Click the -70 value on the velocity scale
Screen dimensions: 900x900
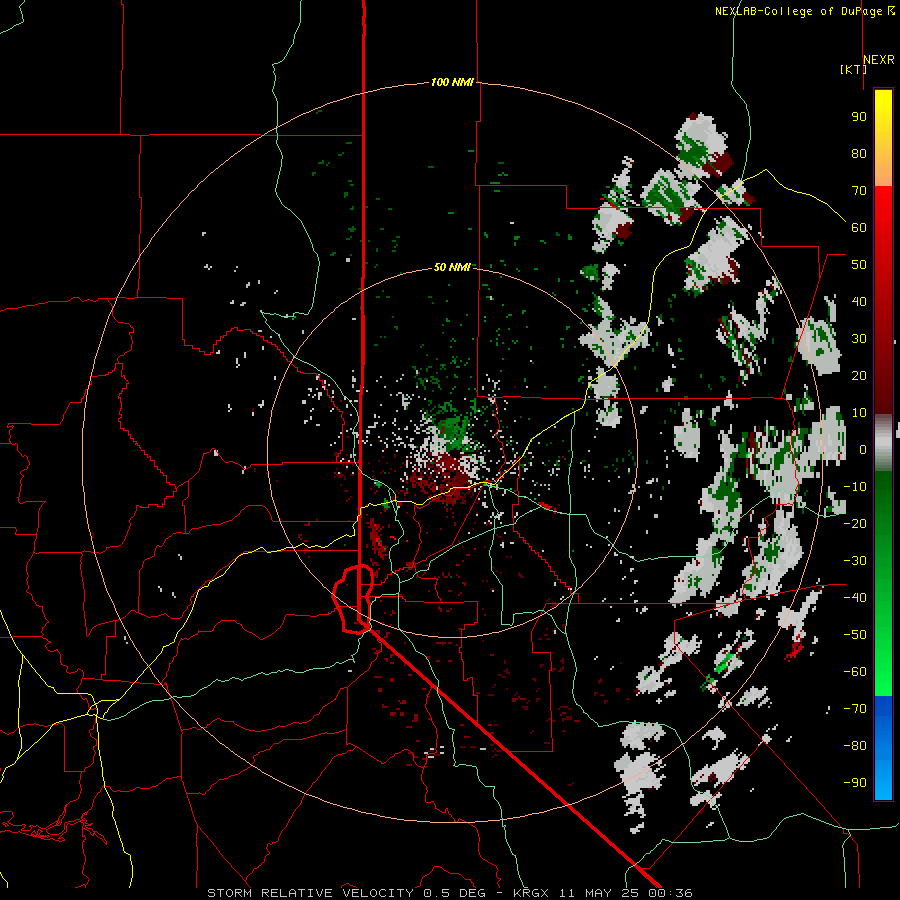[855, 709]
